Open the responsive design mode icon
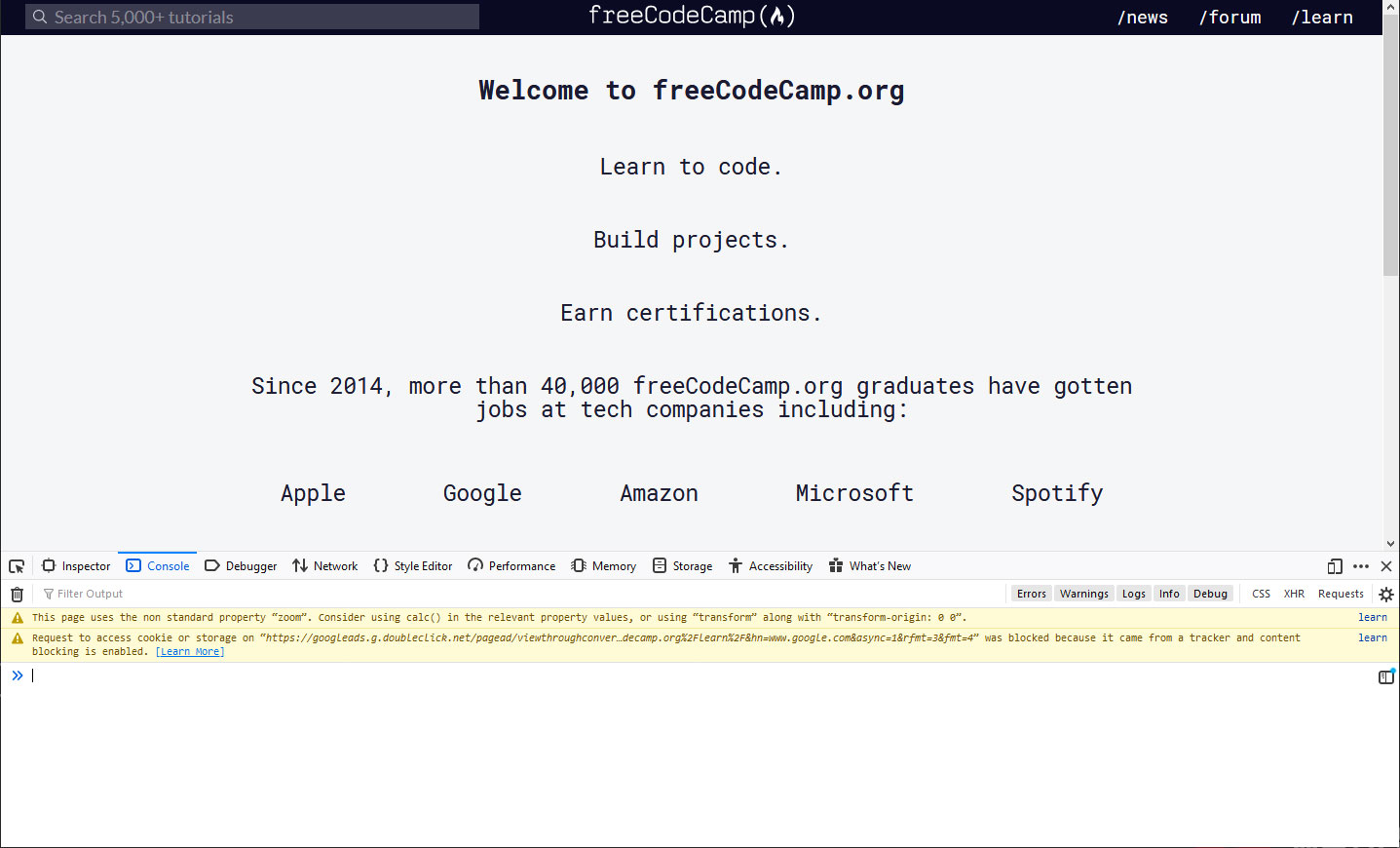This screenshot has height=848, width=1400. point(1334,565)
